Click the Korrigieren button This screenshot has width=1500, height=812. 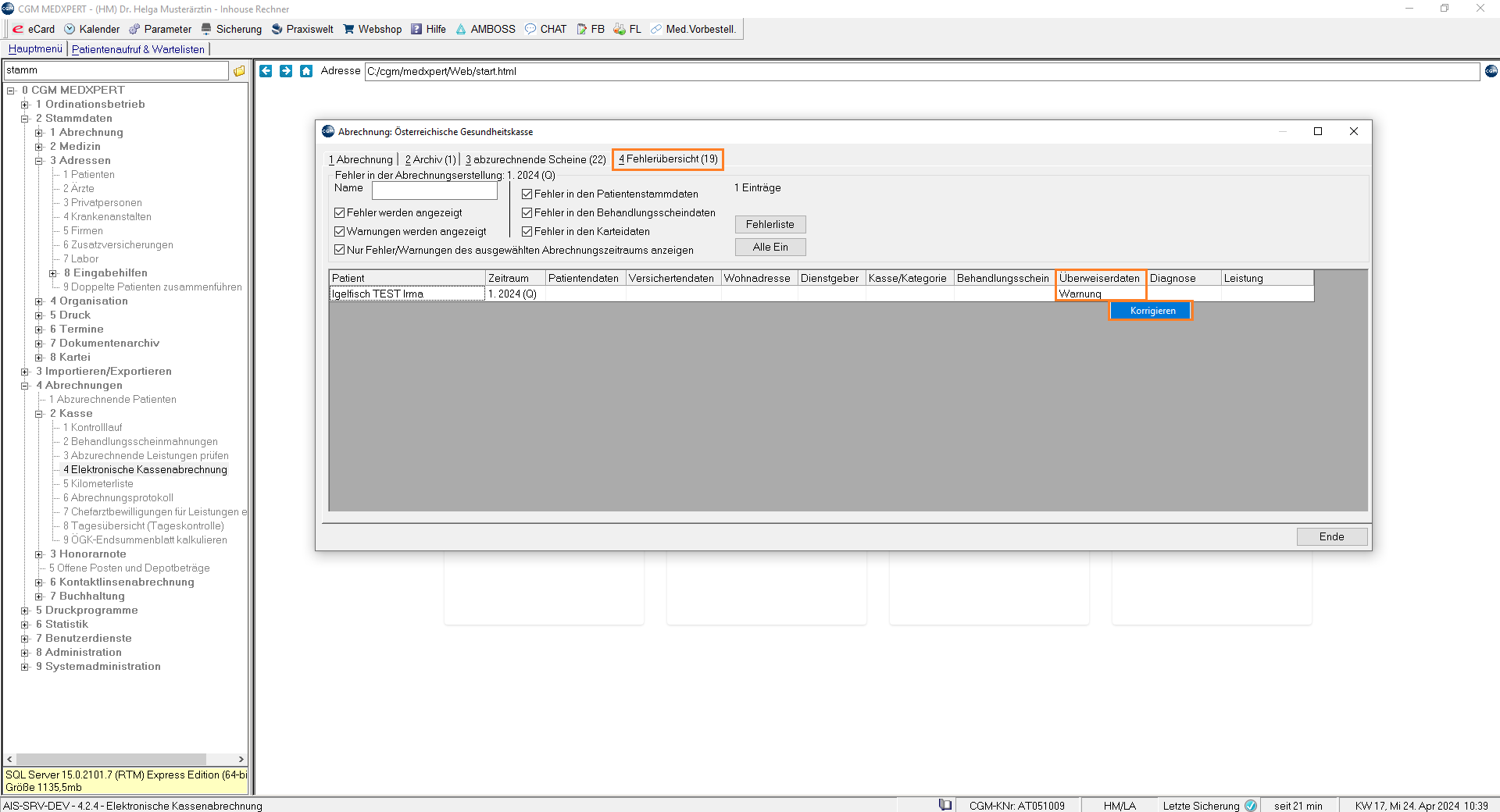(x=1152, y=311)
